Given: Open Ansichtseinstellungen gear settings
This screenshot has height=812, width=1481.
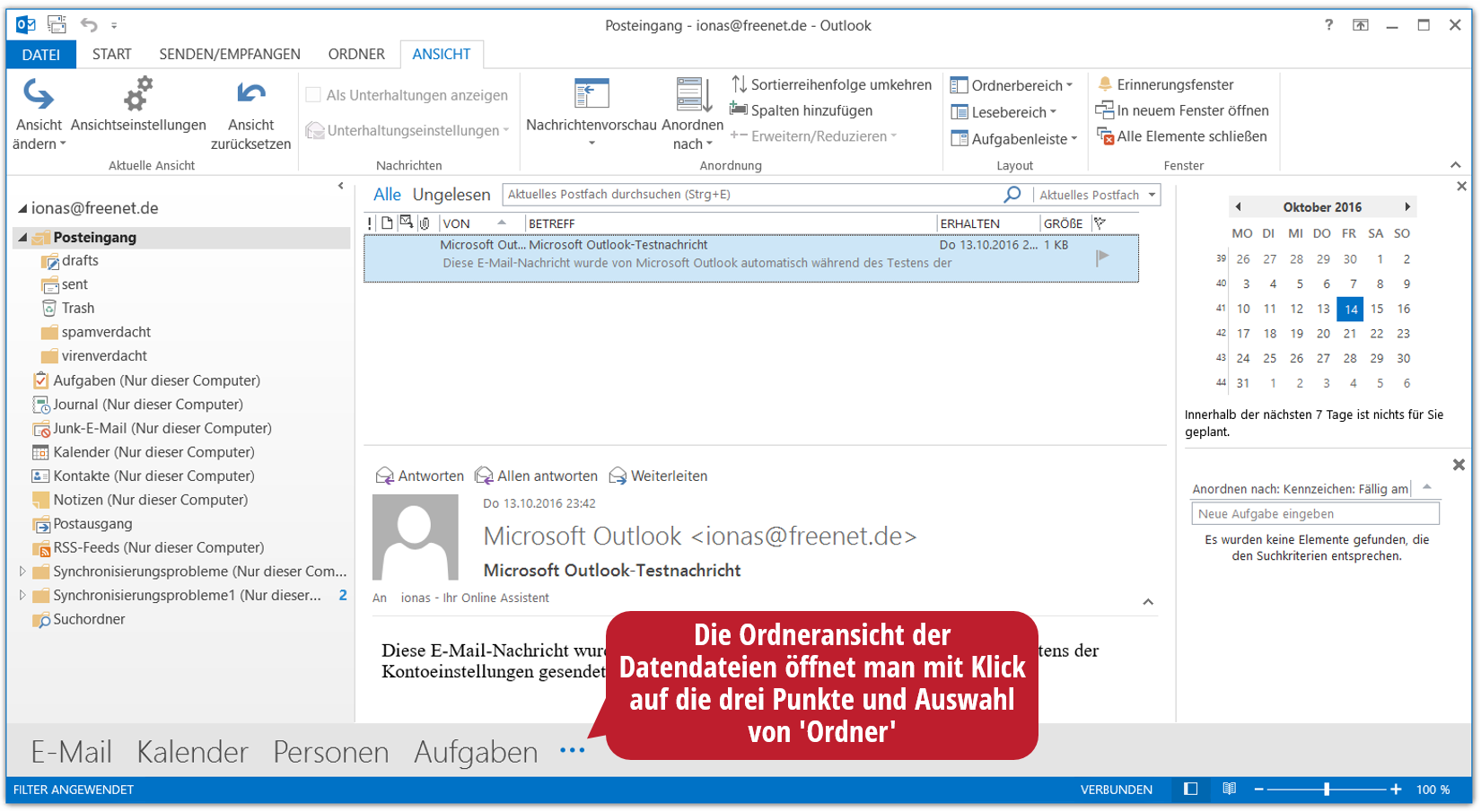Looking at the screenshot, I should point(138,106).
